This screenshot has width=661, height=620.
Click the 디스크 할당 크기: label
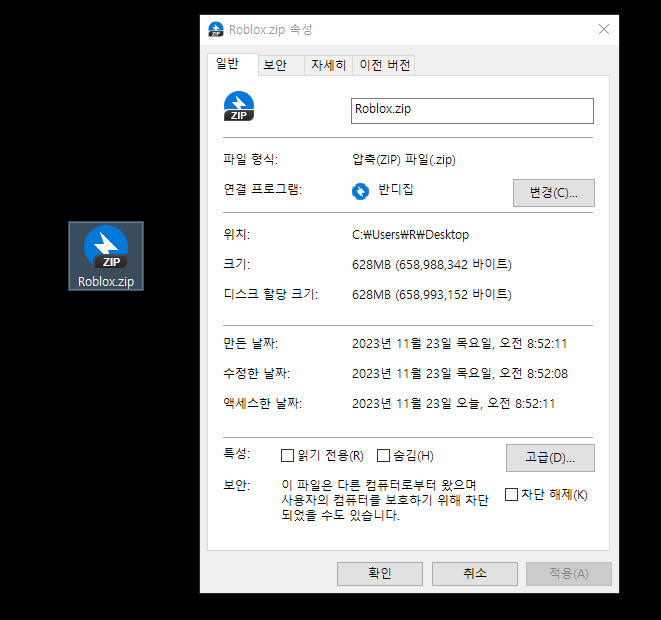coord(271,294)
